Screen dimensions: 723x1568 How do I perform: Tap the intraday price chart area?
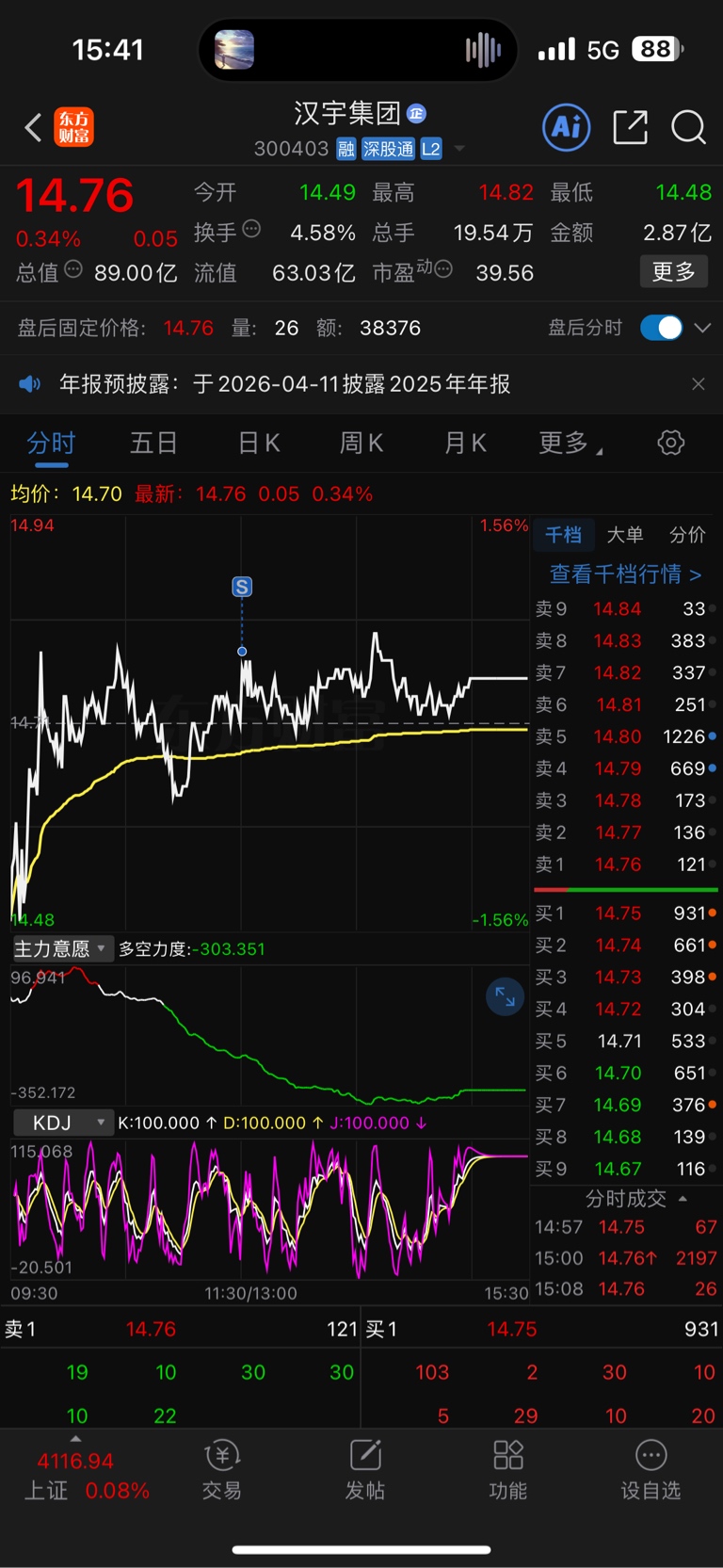(269, 723)
